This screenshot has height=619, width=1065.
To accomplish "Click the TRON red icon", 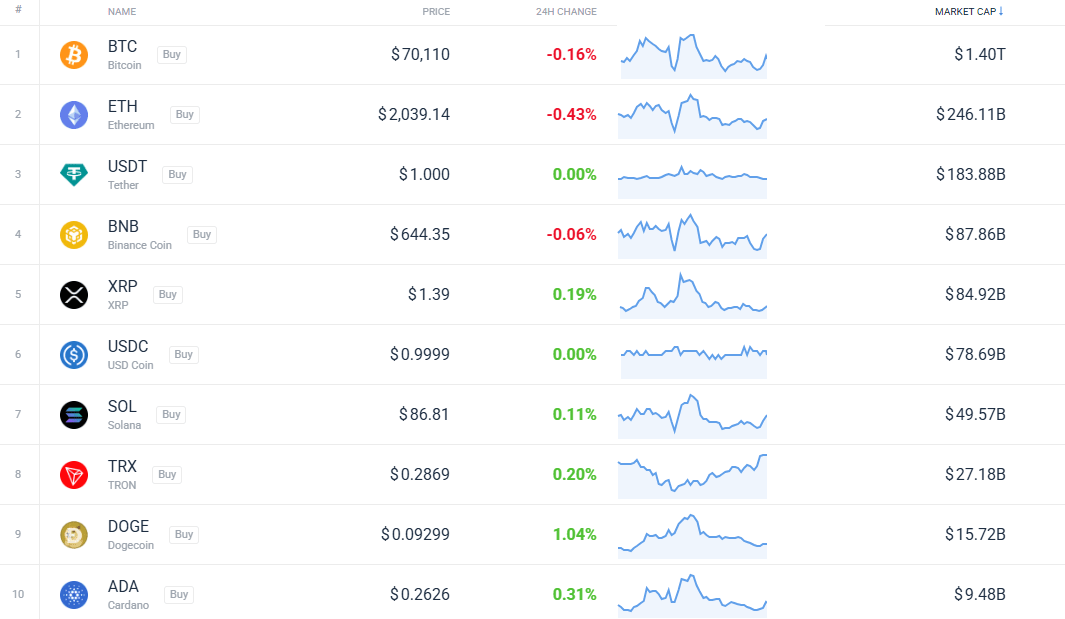I will (x=74, y=475).
